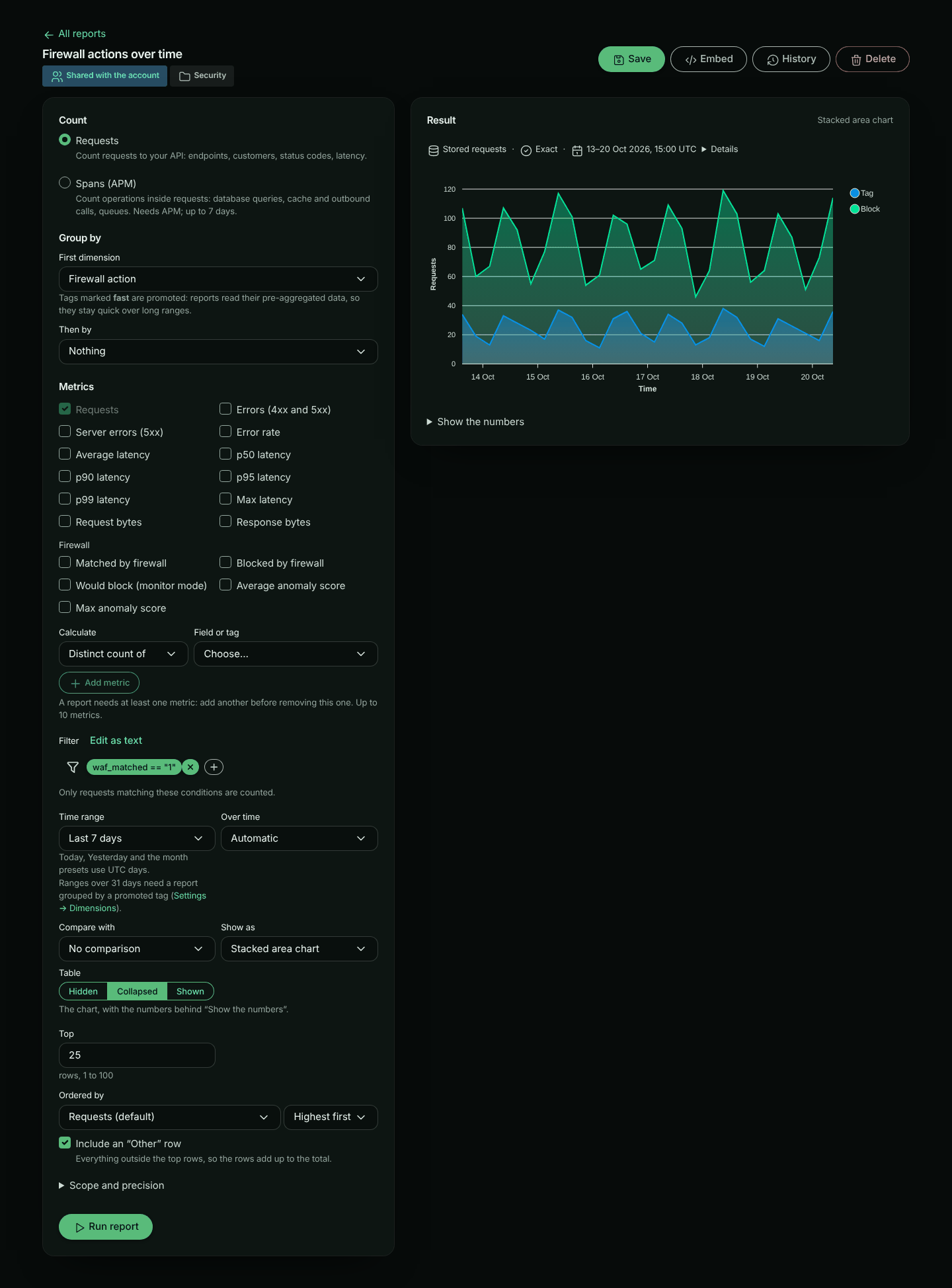Remove the waf_matched filter with X icon
Screen dimensions: 952x1288
pyautogui.click(x=190, y=767)
